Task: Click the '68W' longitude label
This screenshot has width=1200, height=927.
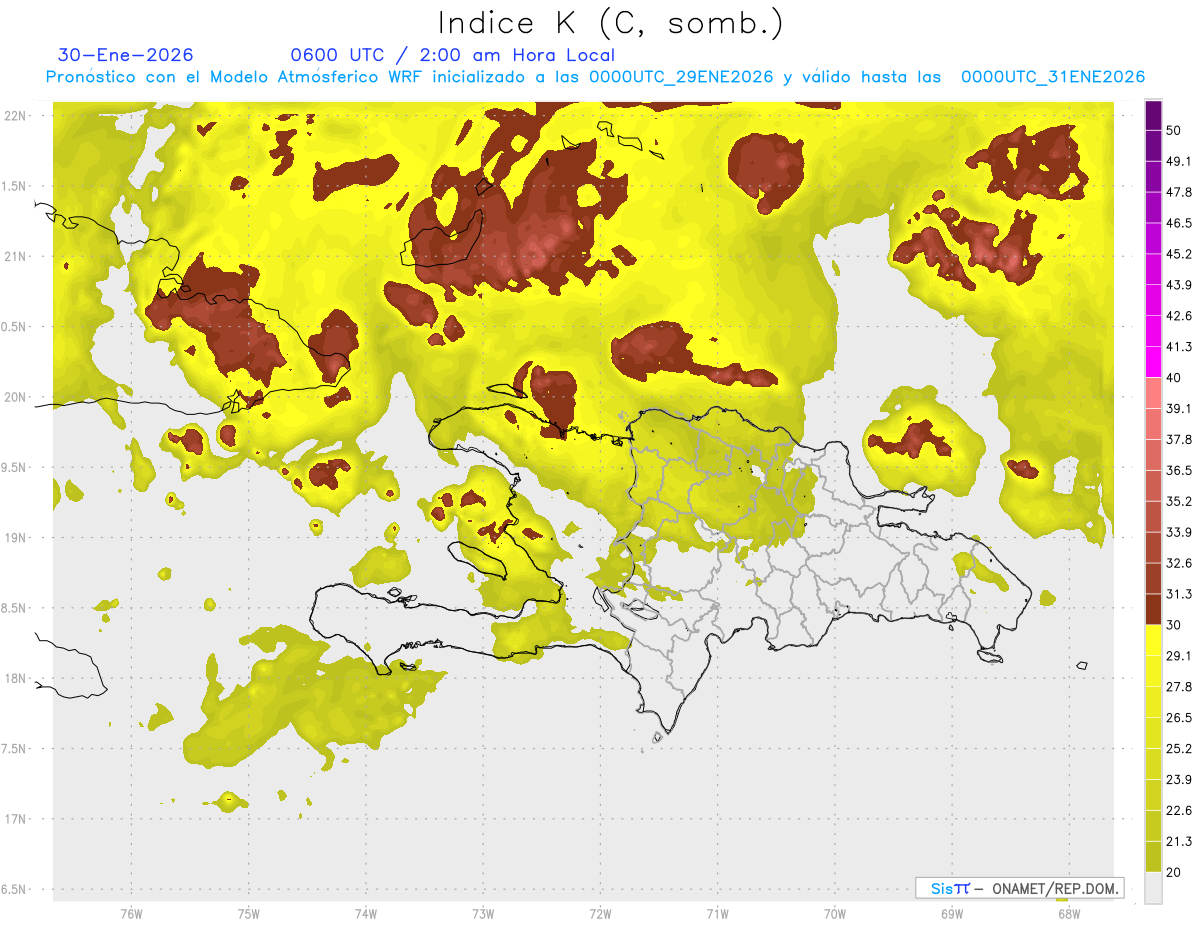Action: [1068, 913]
